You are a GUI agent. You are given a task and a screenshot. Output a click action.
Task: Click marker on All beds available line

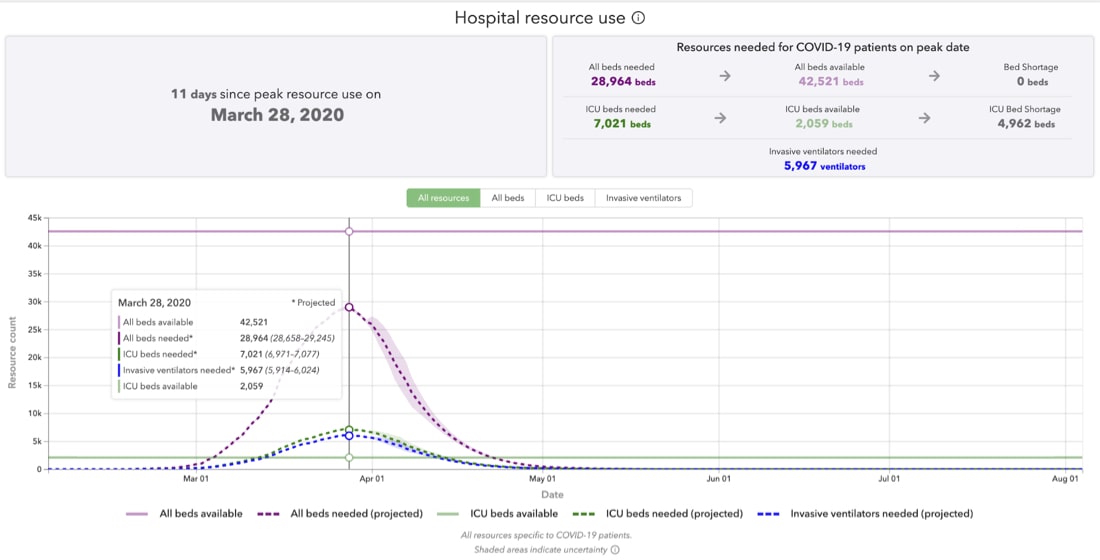click(349, 231)
